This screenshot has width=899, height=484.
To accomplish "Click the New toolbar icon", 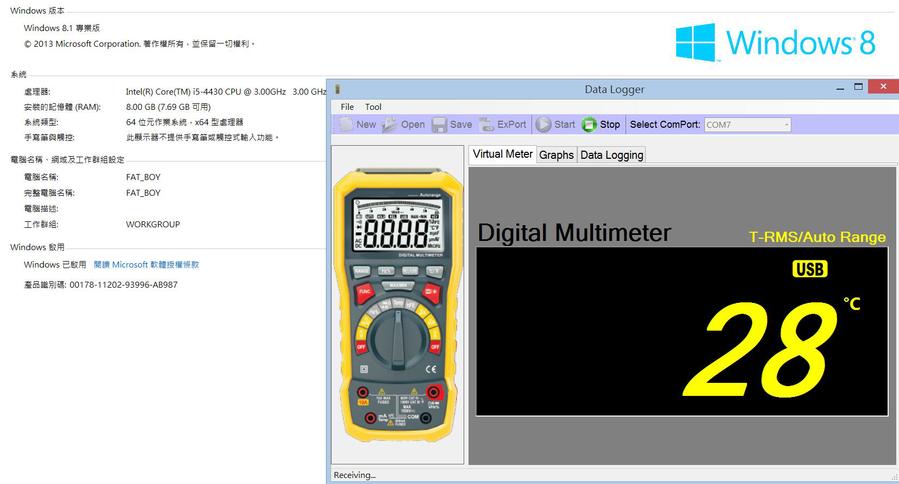I will 345,125.
